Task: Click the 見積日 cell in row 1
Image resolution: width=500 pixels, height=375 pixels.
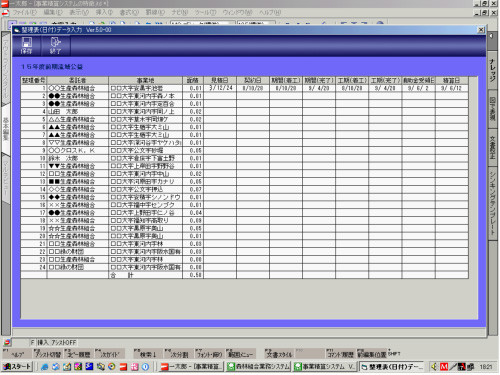Action: point(220,88)
